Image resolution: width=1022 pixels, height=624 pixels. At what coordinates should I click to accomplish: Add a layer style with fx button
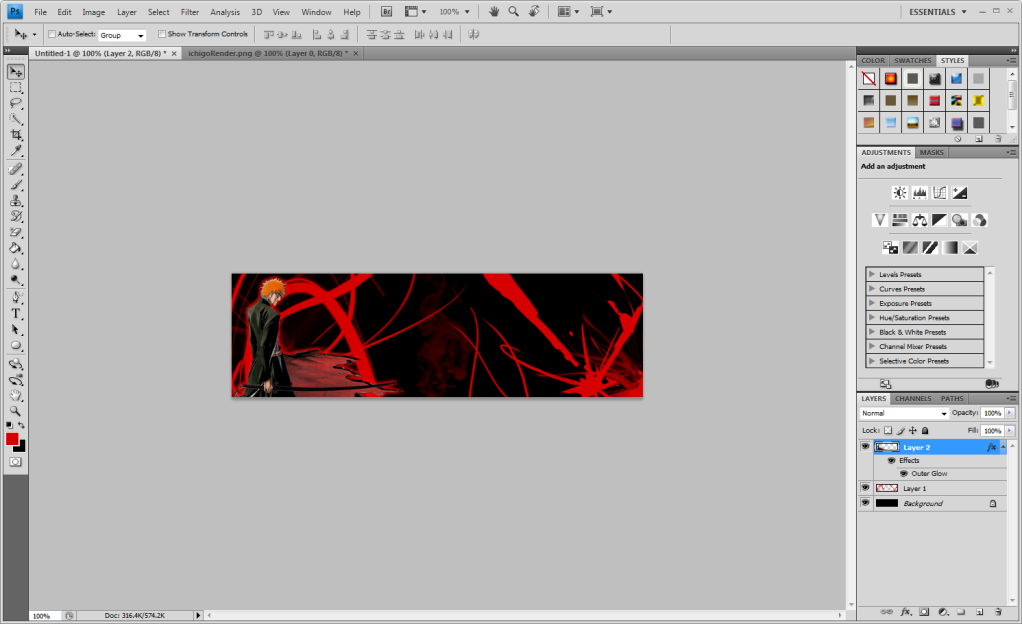(906, 612)
